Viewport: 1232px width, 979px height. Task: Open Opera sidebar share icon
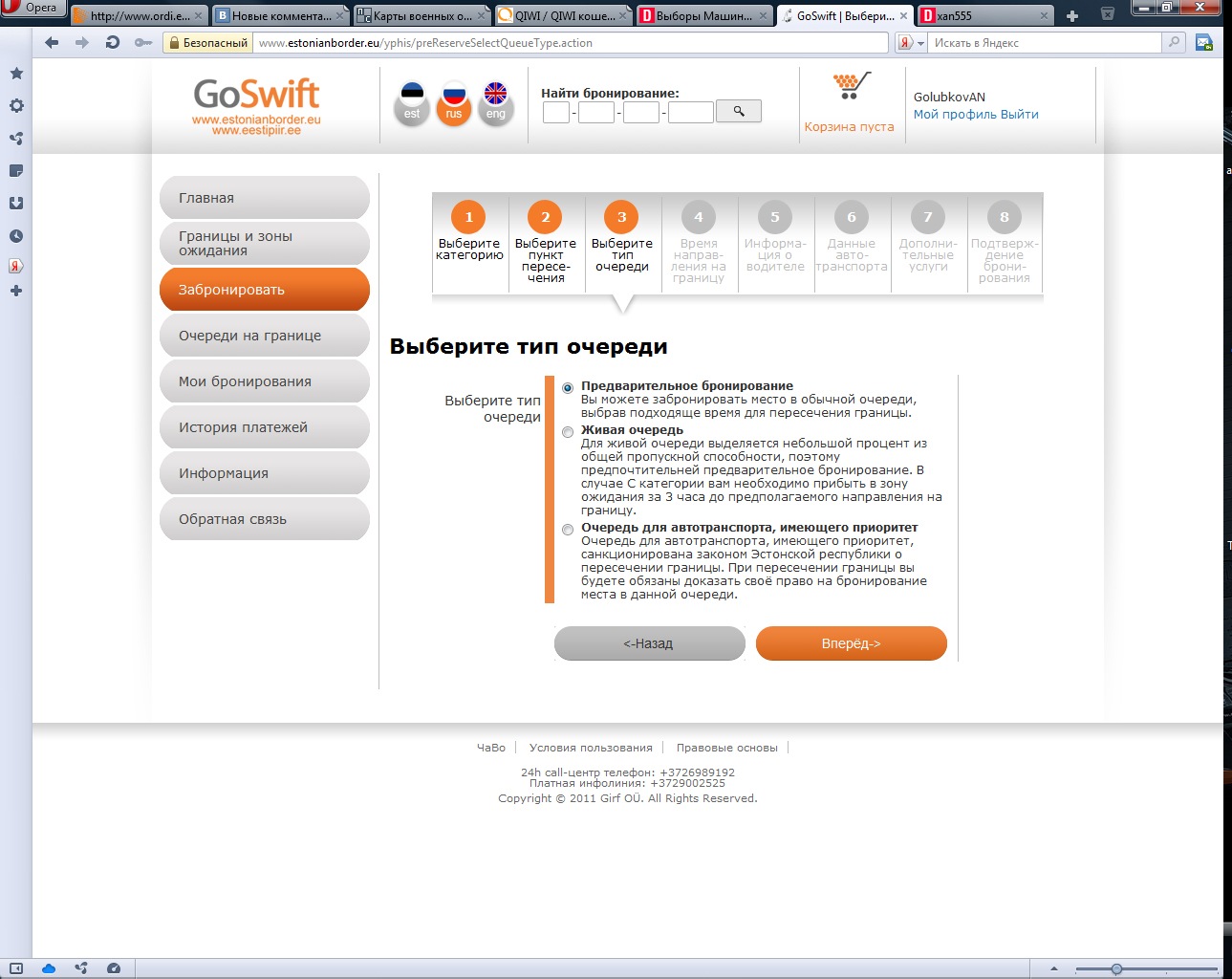coord(16,139)
